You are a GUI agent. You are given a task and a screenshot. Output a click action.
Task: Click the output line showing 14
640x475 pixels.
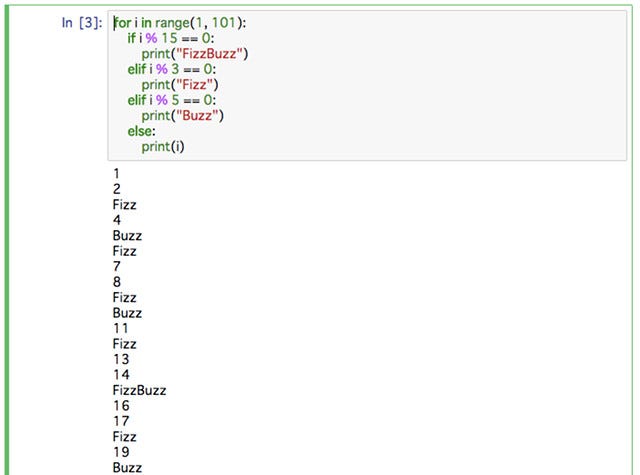[120, 375]
